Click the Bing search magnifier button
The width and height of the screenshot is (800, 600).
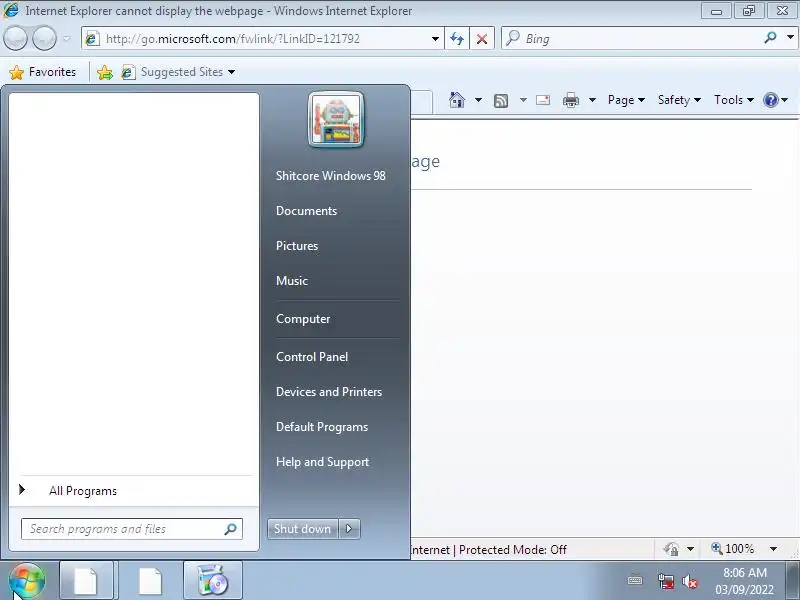point(770,38)
